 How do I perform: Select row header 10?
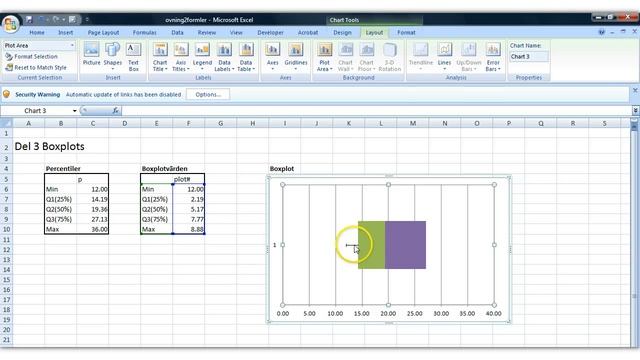6,229
